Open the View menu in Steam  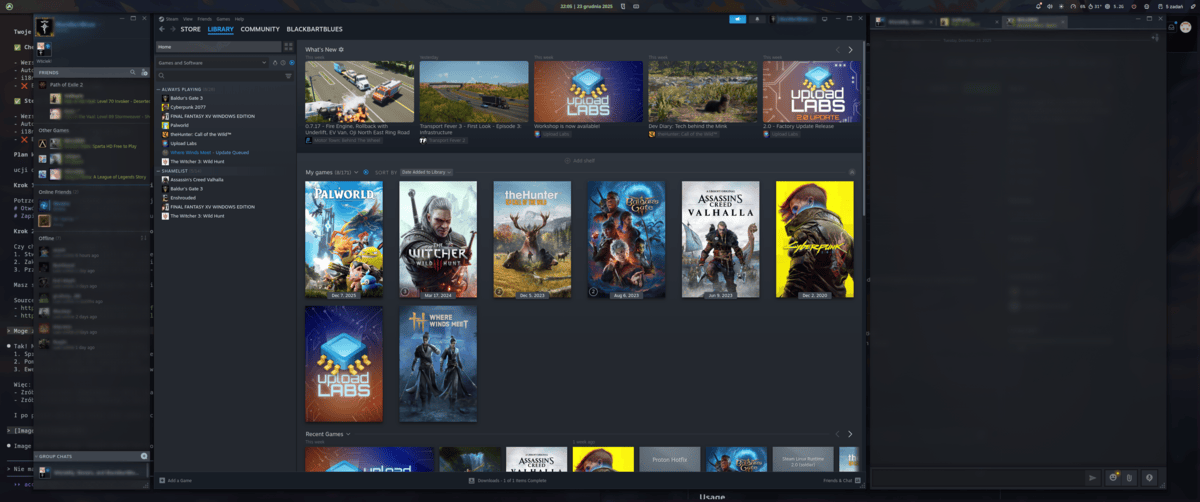[x=187, y=19]
